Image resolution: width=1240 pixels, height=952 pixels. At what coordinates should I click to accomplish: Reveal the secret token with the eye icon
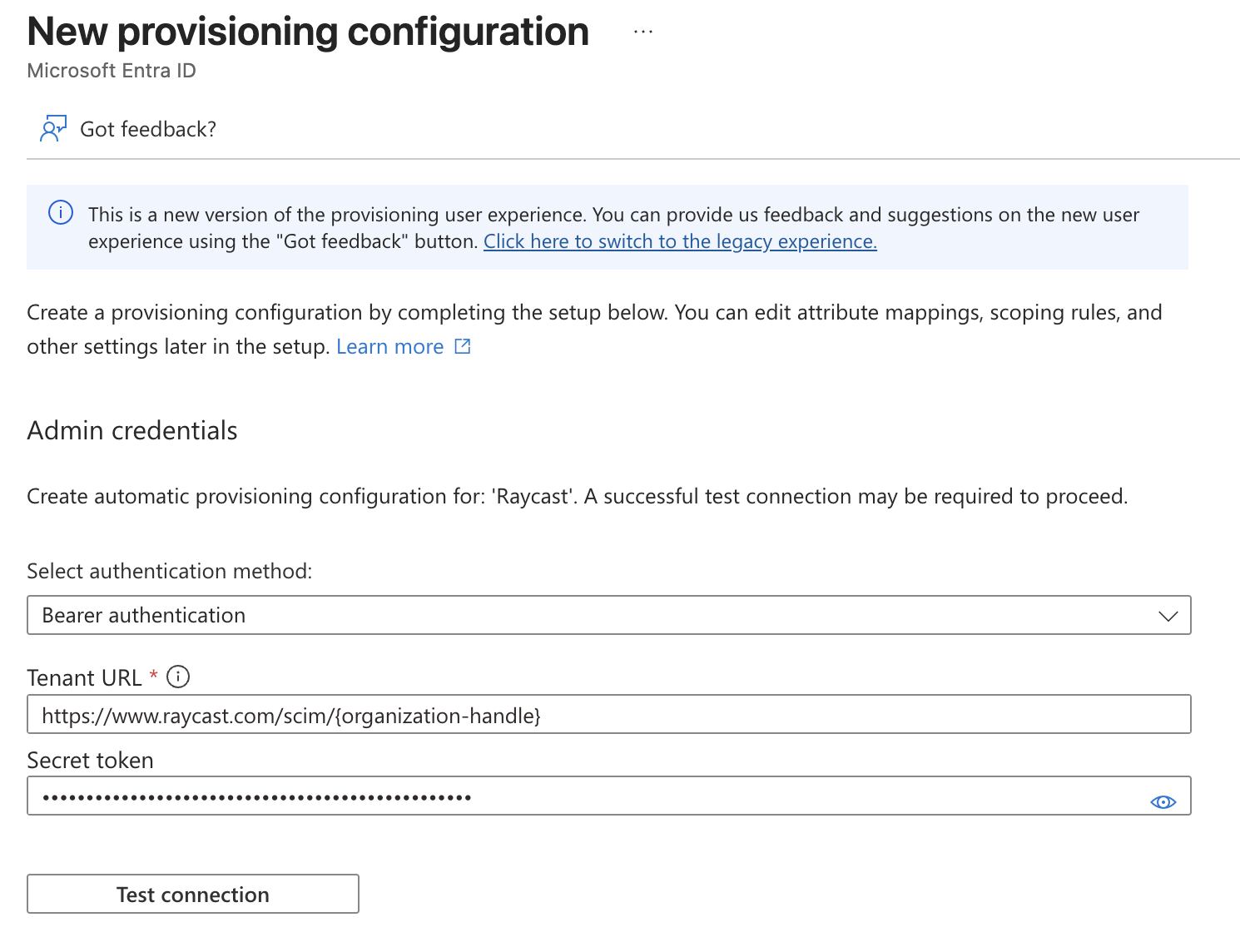(x=1163, y=801)
